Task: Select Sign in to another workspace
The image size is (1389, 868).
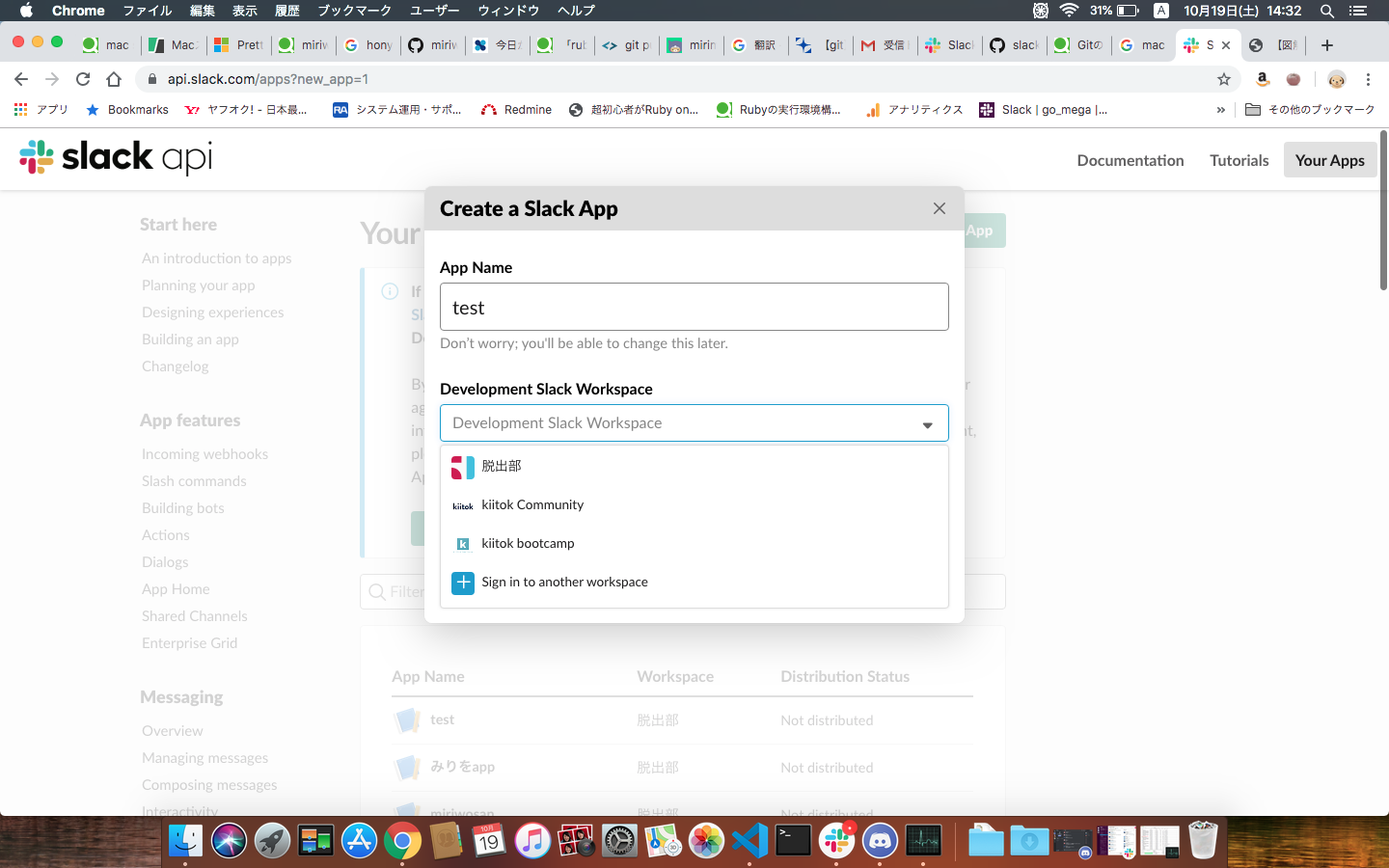Action: [694, 583]
